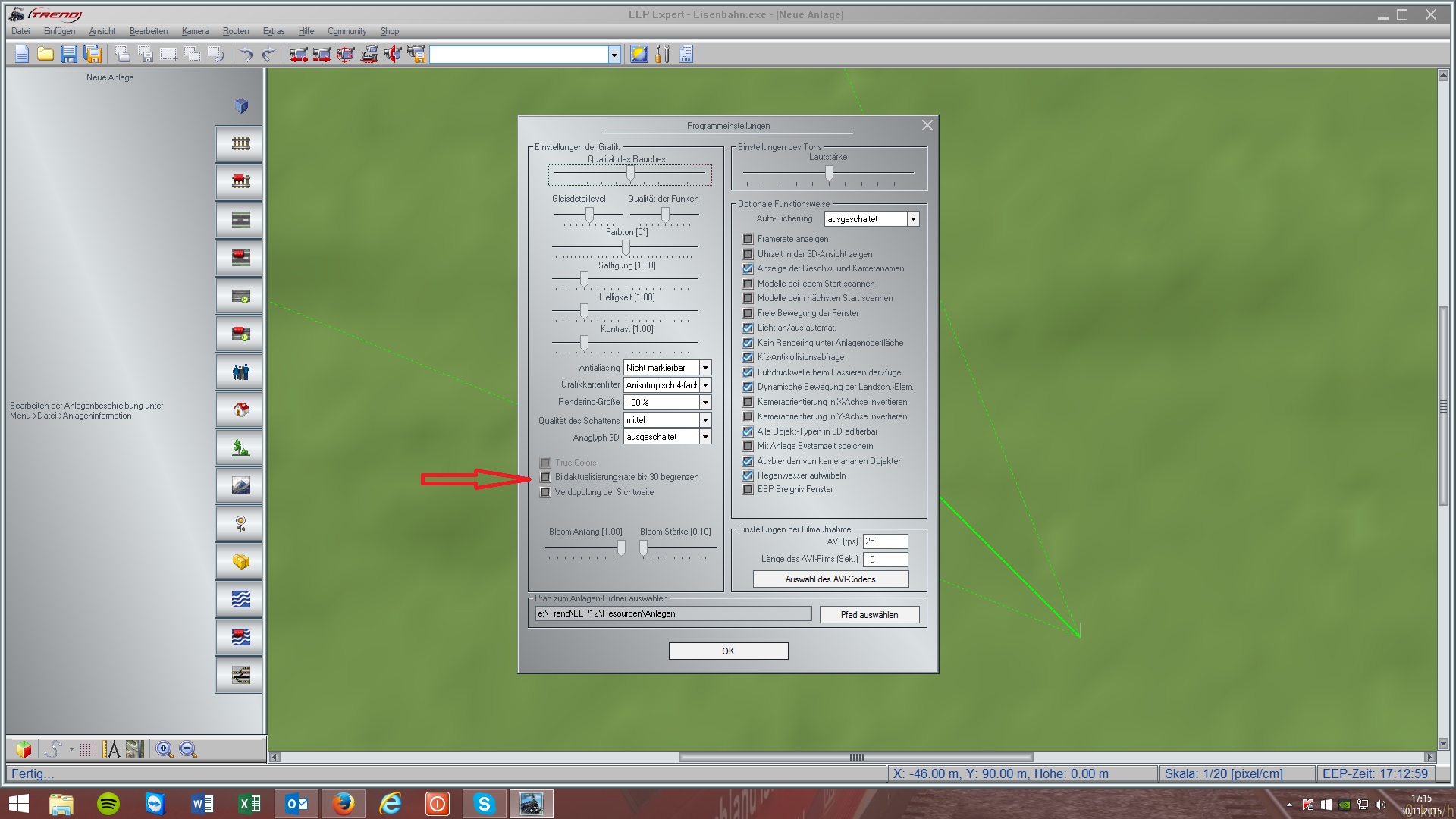1456x819 pixels.
Task: Click the zoom in magnifier icon
Action: 164,750
